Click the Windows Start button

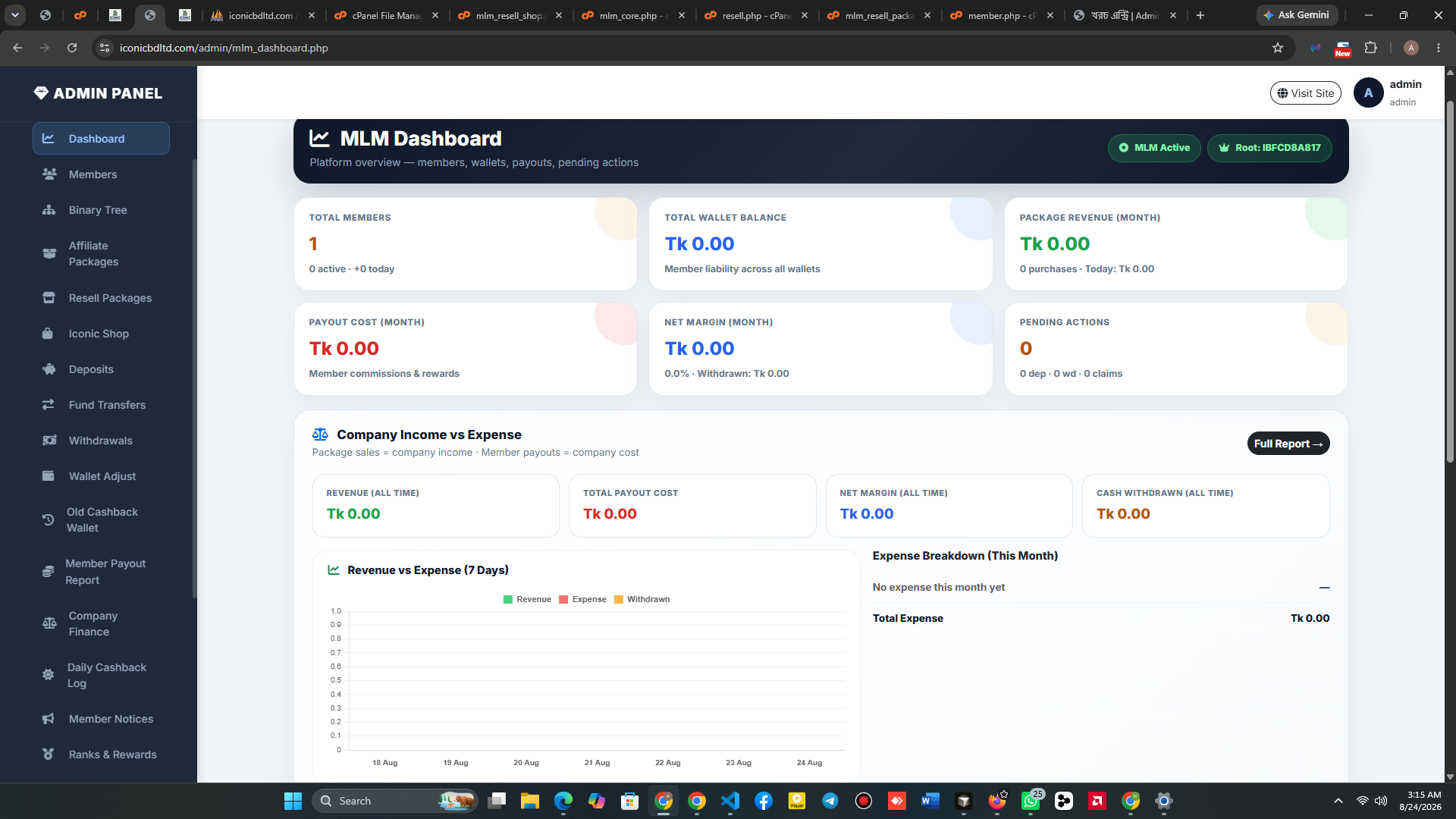(293, 801)
